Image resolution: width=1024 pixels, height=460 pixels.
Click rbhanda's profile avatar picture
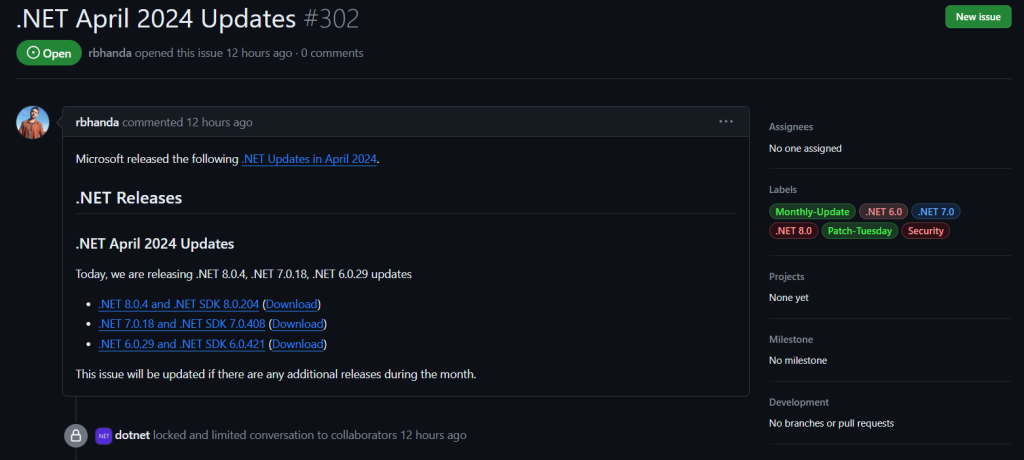pos(33,122)
